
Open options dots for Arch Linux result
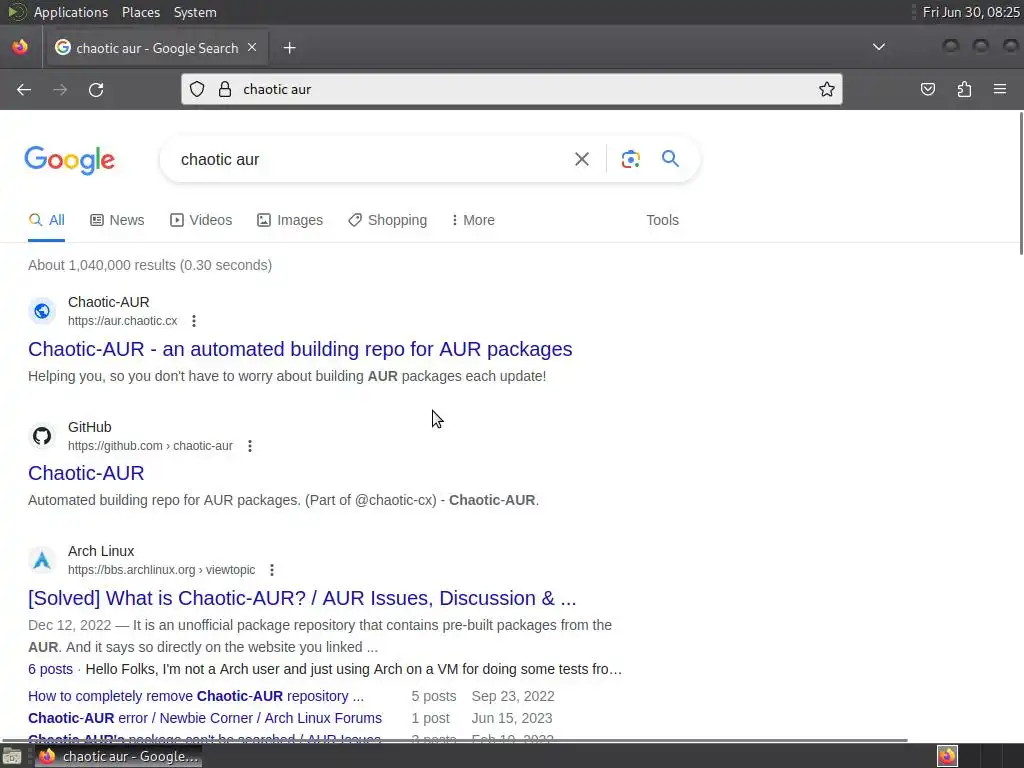[272, 570]
